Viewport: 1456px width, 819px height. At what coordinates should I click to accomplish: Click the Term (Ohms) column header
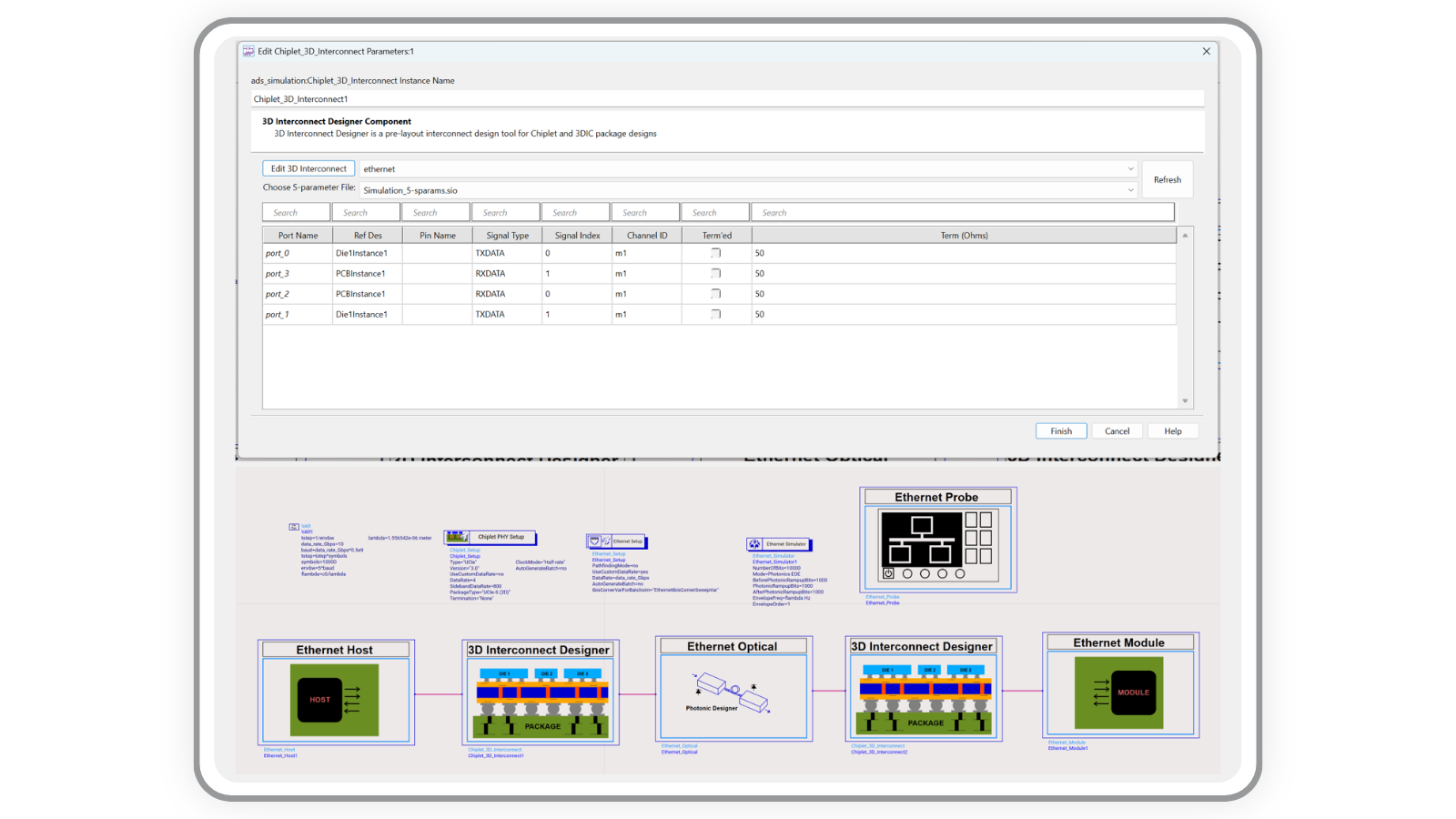point(965,236)
